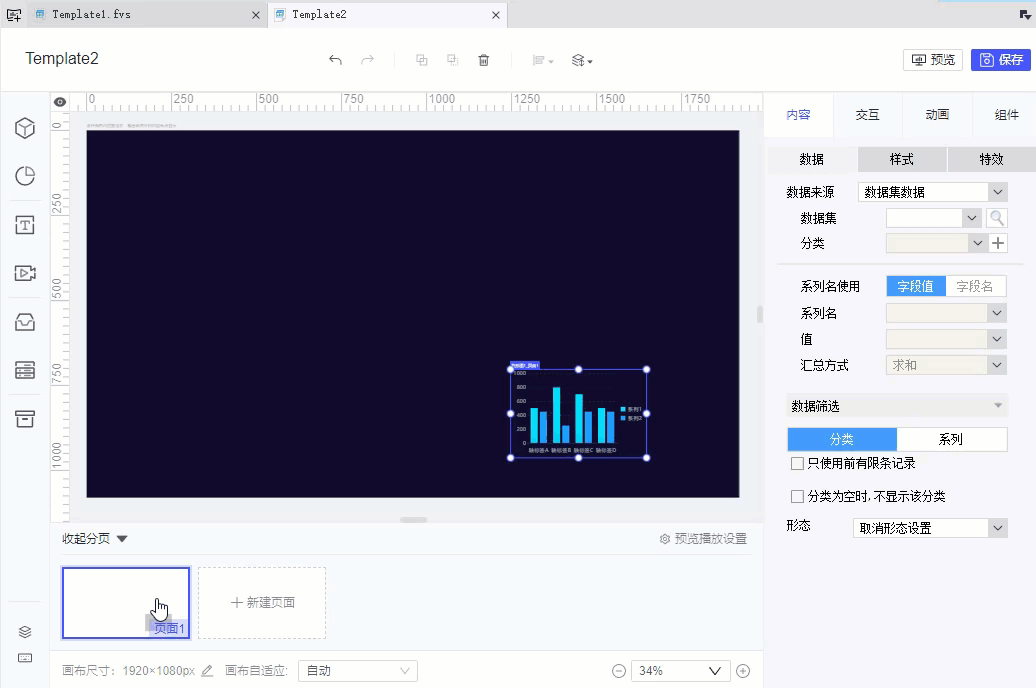
Task: Edit canvas size with pencil icon
Action: pyautogui.click(x=207, y=671)
